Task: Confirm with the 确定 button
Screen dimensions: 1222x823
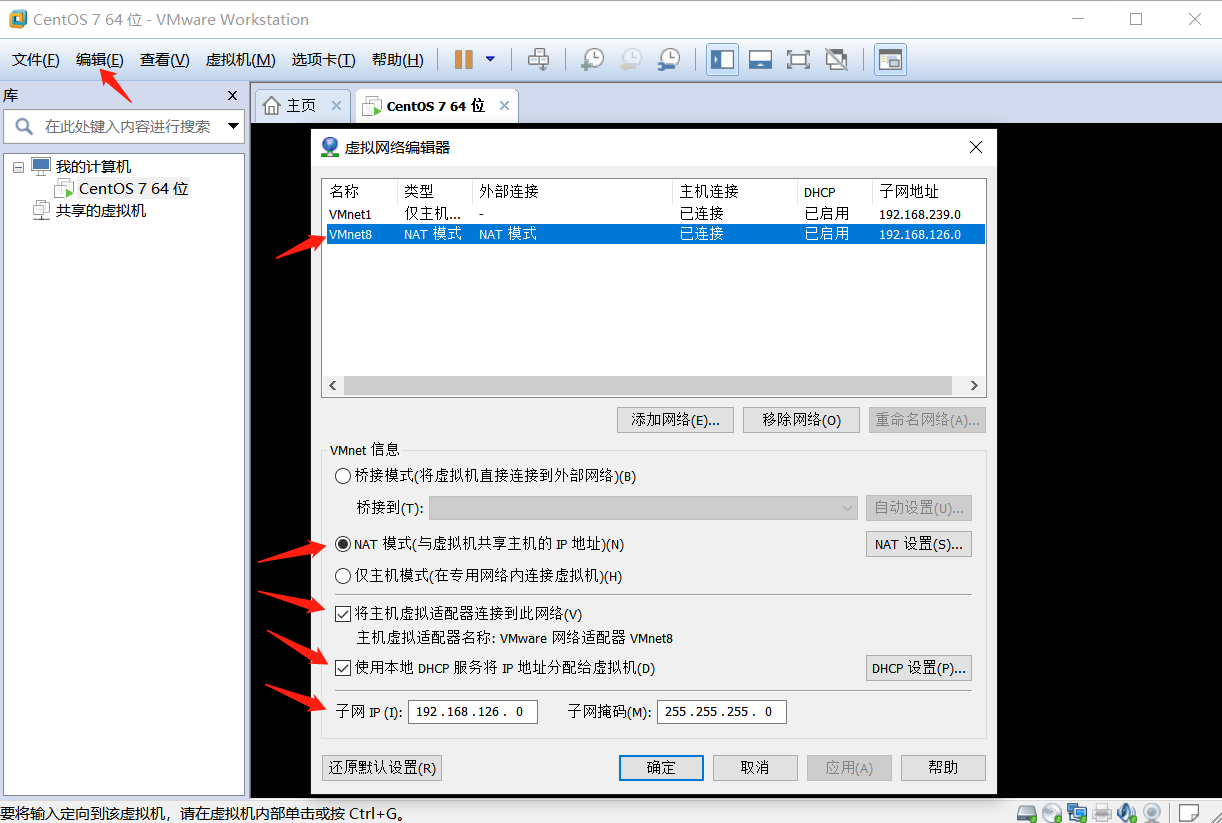Action: click(x=661, y=768)
